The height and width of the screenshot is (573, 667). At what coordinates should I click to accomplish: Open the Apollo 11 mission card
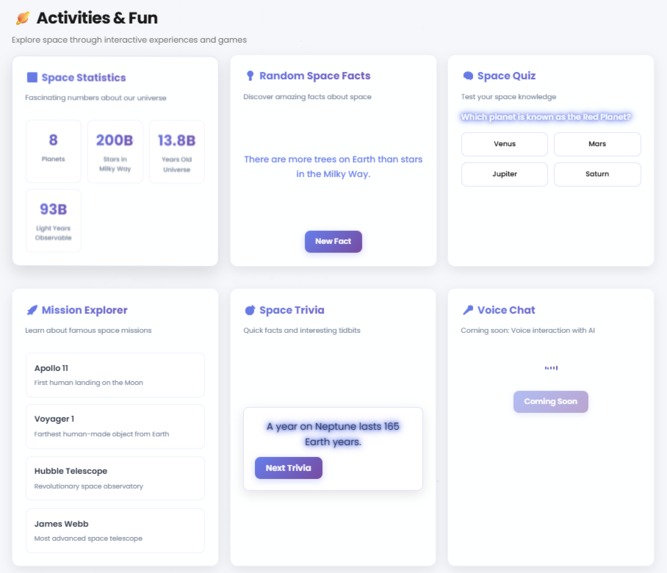point(115,375)
